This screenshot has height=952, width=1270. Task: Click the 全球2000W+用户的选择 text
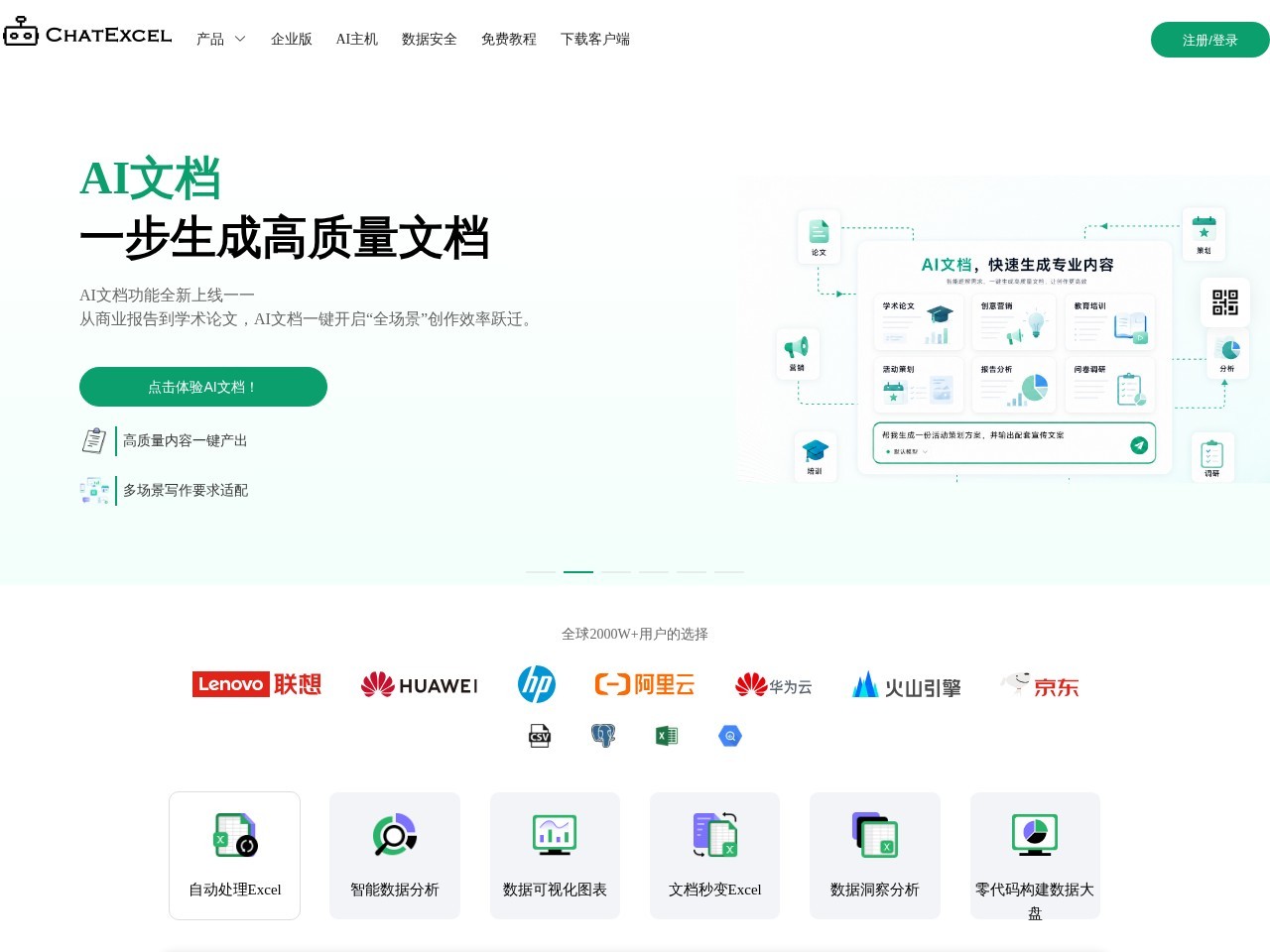pos(635,634)
